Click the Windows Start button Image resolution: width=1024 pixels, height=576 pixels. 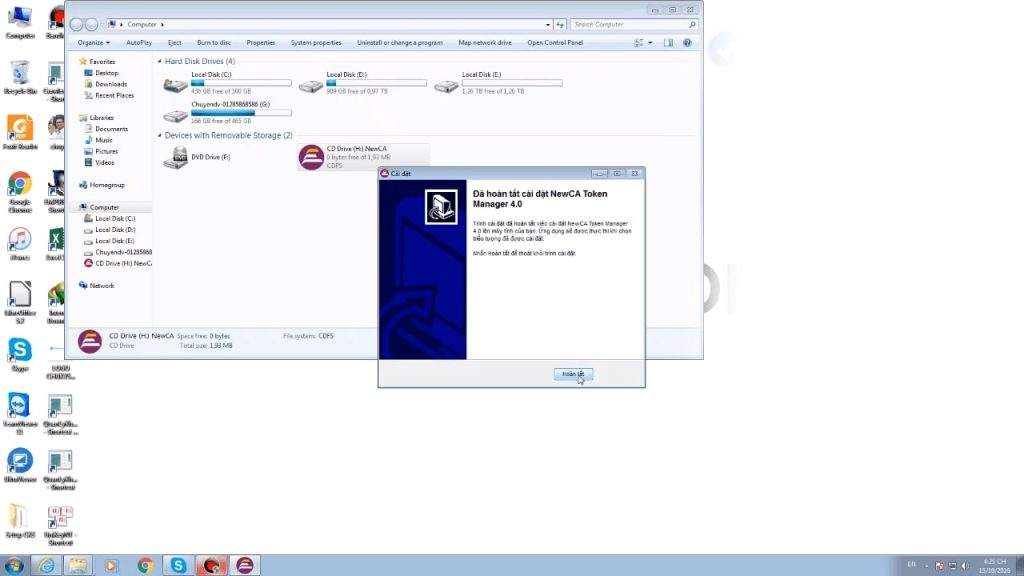(14, 565)
